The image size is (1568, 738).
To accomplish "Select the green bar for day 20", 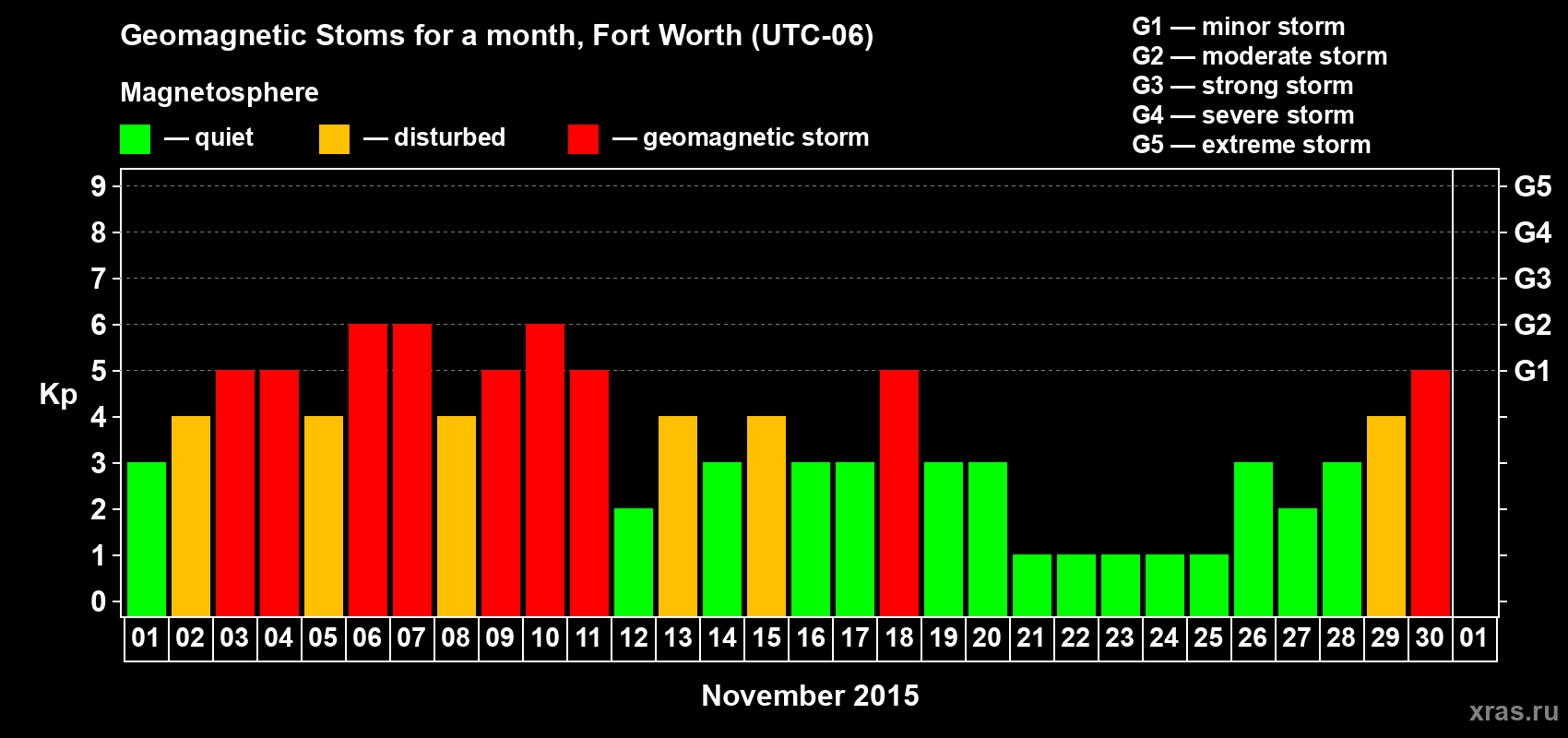I will coord(988,539).
